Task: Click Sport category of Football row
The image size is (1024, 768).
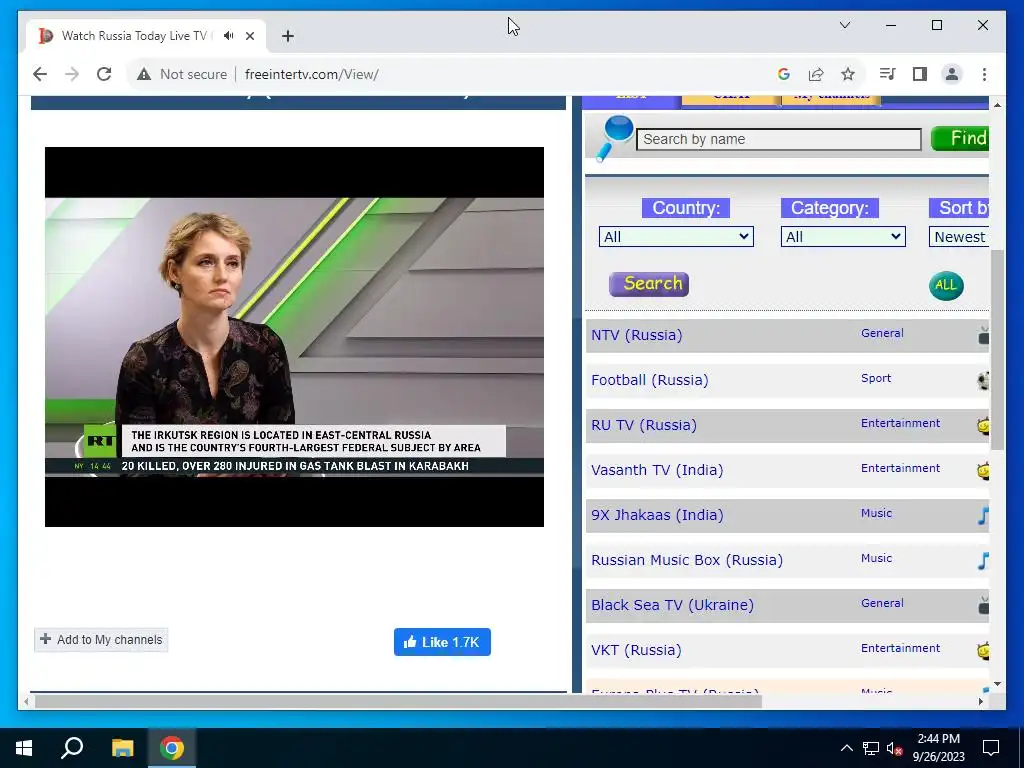Action: click(x=876, y=378)
